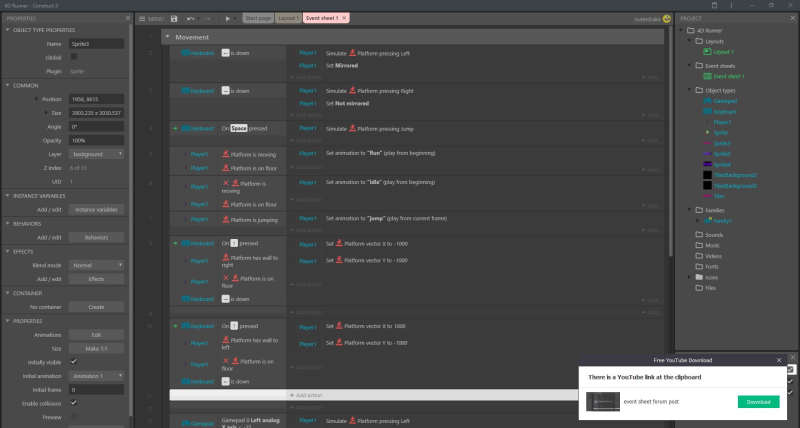This screenshot has height=428, width=800.
Task: Open the Blend mode Normal dropdown
Action: (x=96, y=265)
